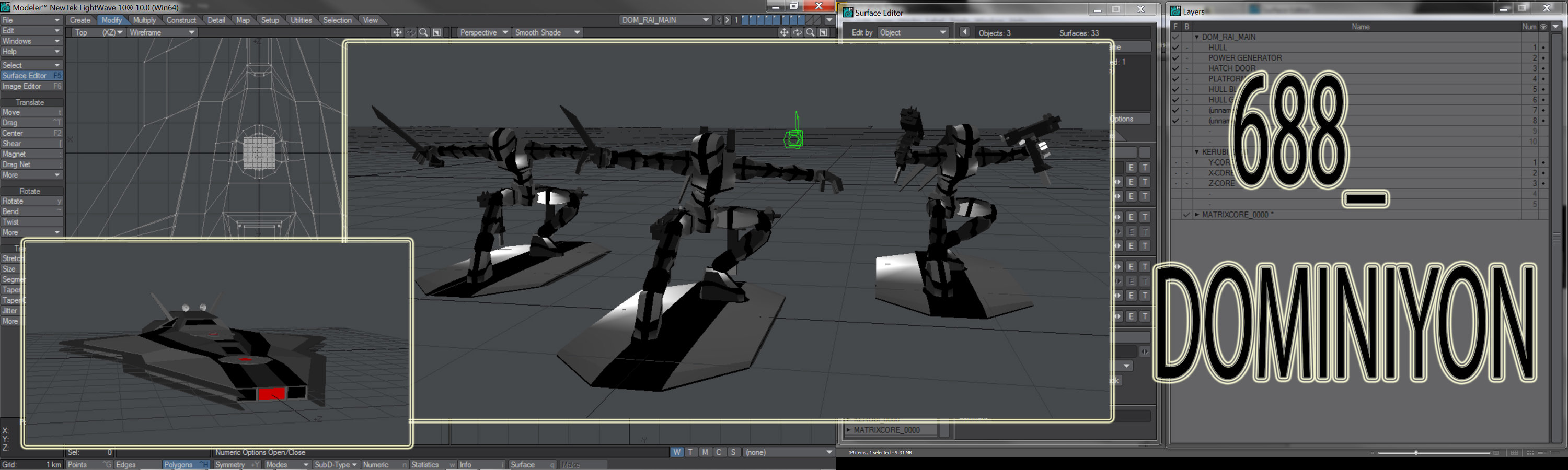Open the Edit dropdown menu
The width and height of the screenshot is (1568, 470).
32,30
